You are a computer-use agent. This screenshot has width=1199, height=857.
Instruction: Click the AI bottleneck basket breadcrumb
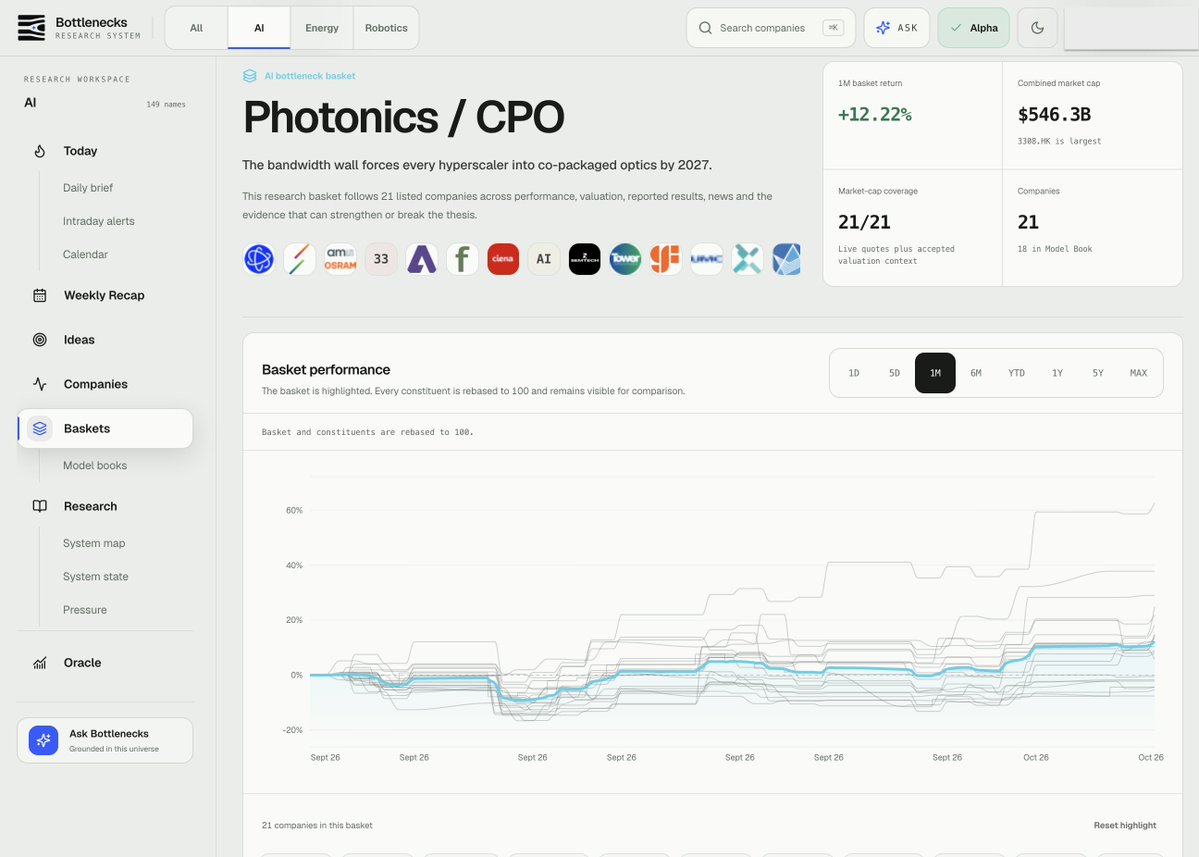[x=310, y=76]
